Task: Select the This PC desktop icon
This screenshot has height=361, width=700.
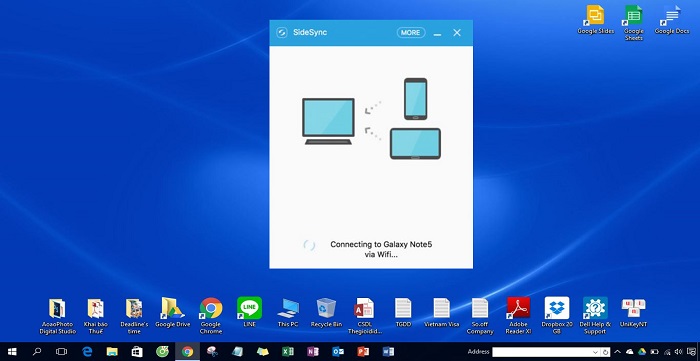Action: coord(288,313)
